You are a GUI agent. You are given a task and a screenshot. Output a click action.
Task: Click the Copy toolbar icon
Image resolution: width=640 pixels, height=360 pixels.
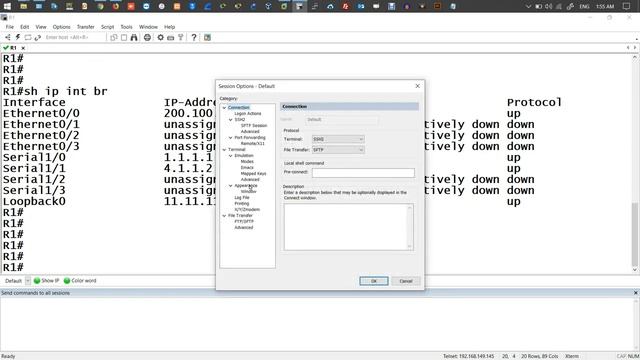[x=113, y=37]
